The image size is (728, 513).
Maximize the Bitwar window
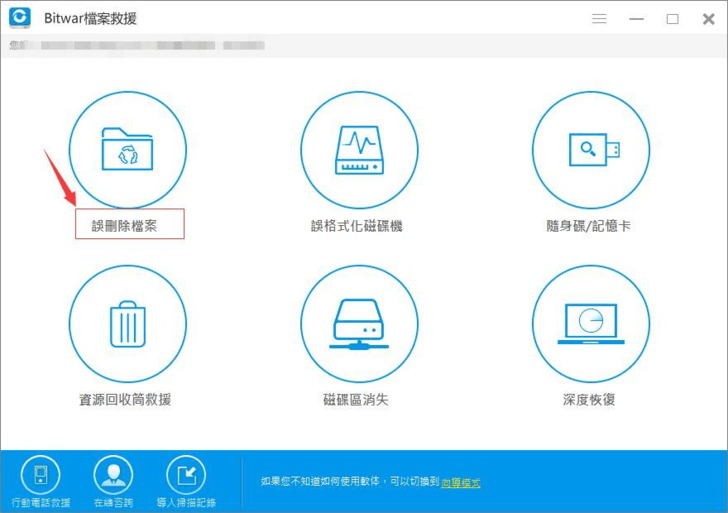point(672,19)
